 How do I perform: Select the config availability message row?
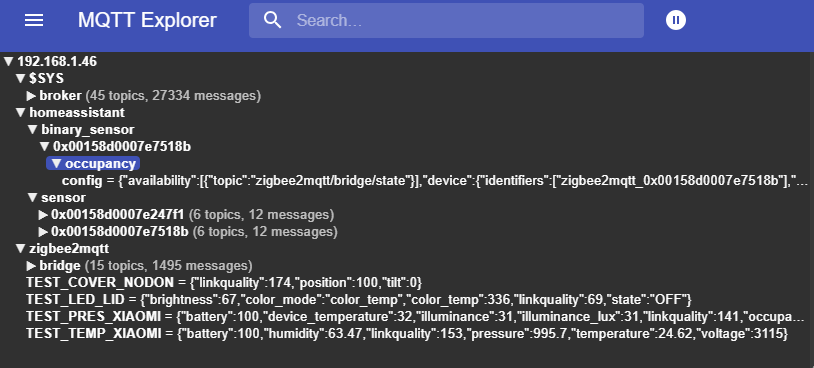[x=435, y=181]
